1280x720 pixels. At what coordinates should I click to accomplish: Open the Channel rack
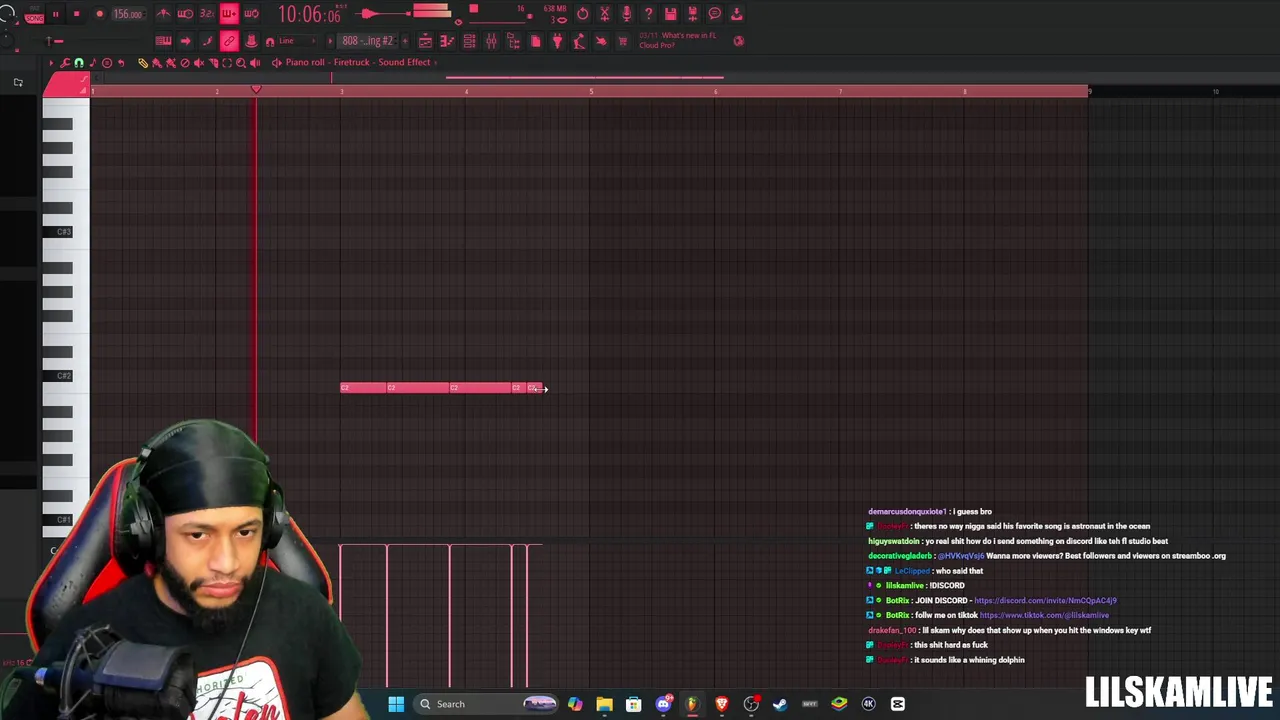point(469,41)
